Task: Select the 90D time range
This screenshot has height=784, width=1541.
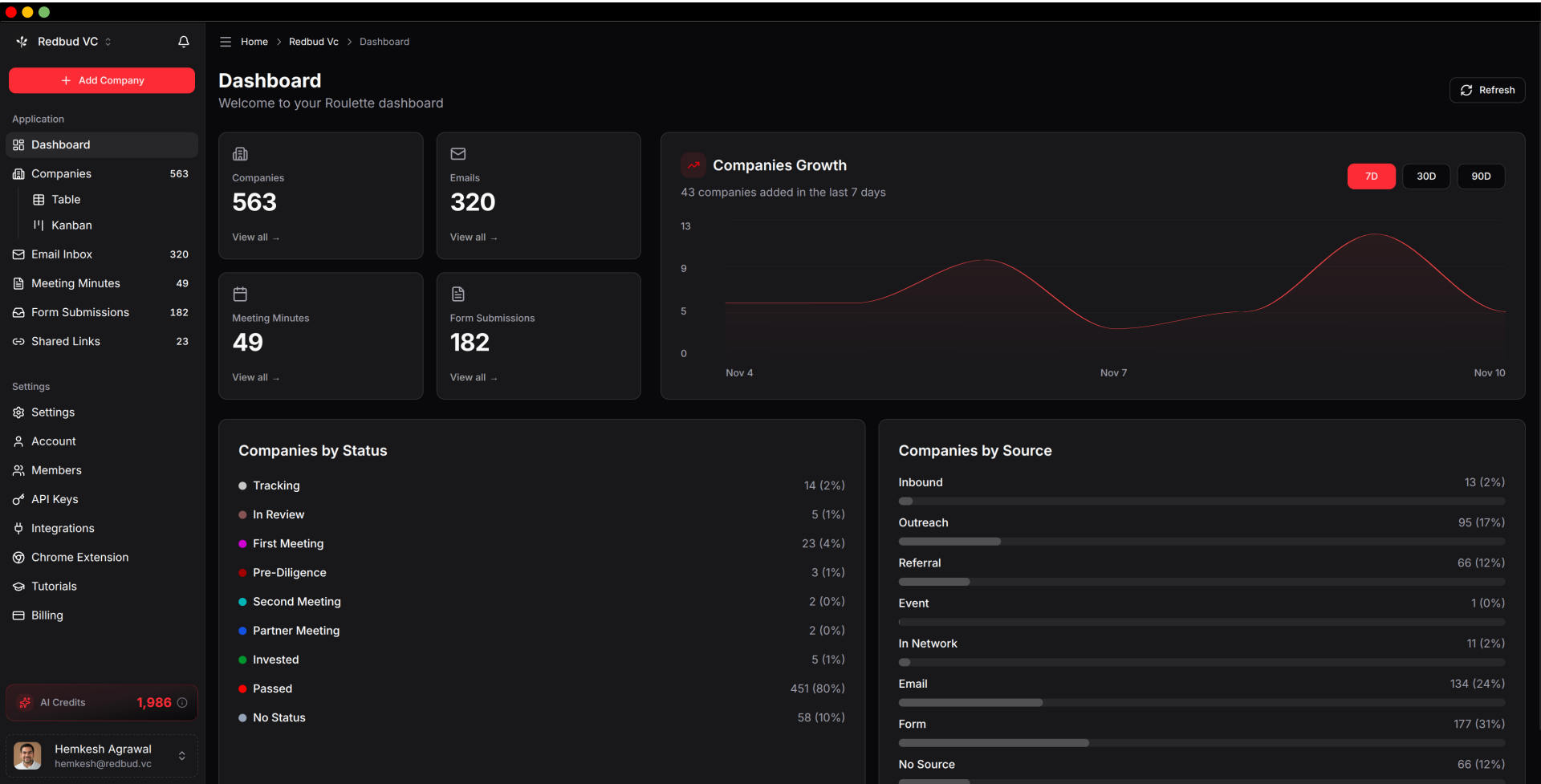Action: (1481, 176)
